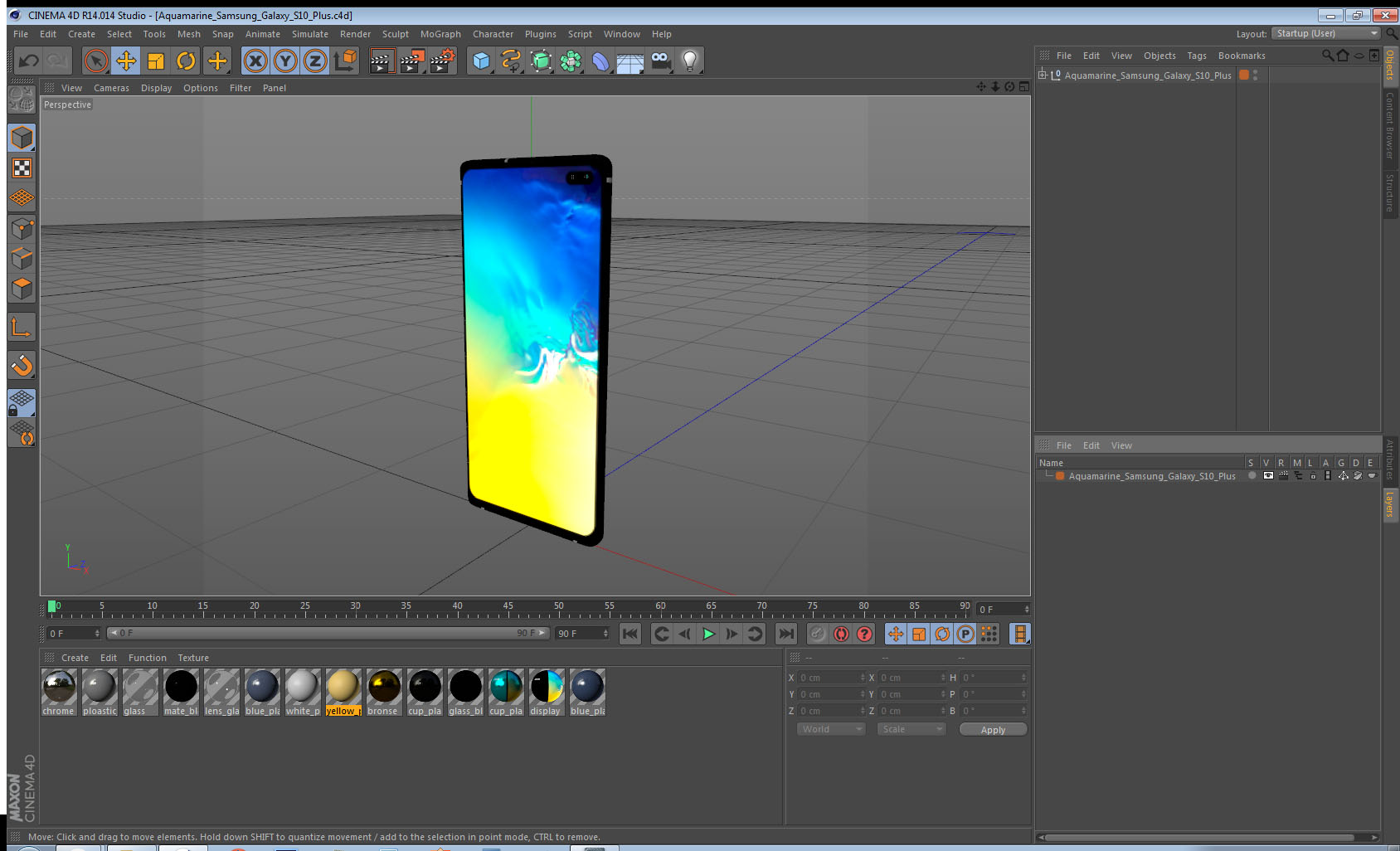Open the Layout Startup dropdown
The image size is (1400, 851).
[1326, 33]
